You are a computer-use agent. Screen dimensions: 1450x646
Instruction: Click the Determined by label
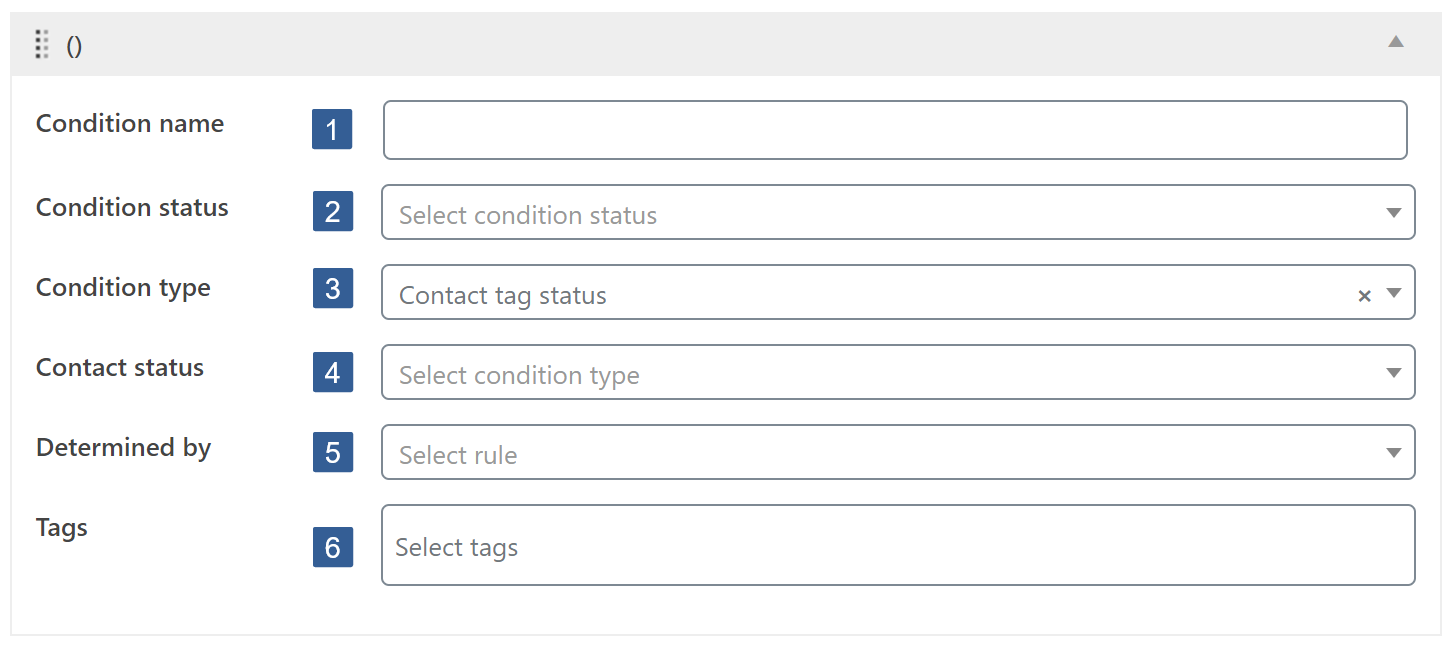click(x=123, y=448)
